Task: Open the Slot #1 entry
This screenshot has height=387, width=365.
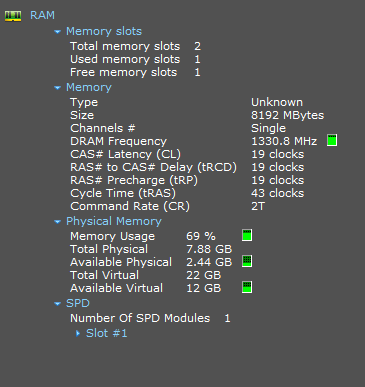Action: pos(107,333)
